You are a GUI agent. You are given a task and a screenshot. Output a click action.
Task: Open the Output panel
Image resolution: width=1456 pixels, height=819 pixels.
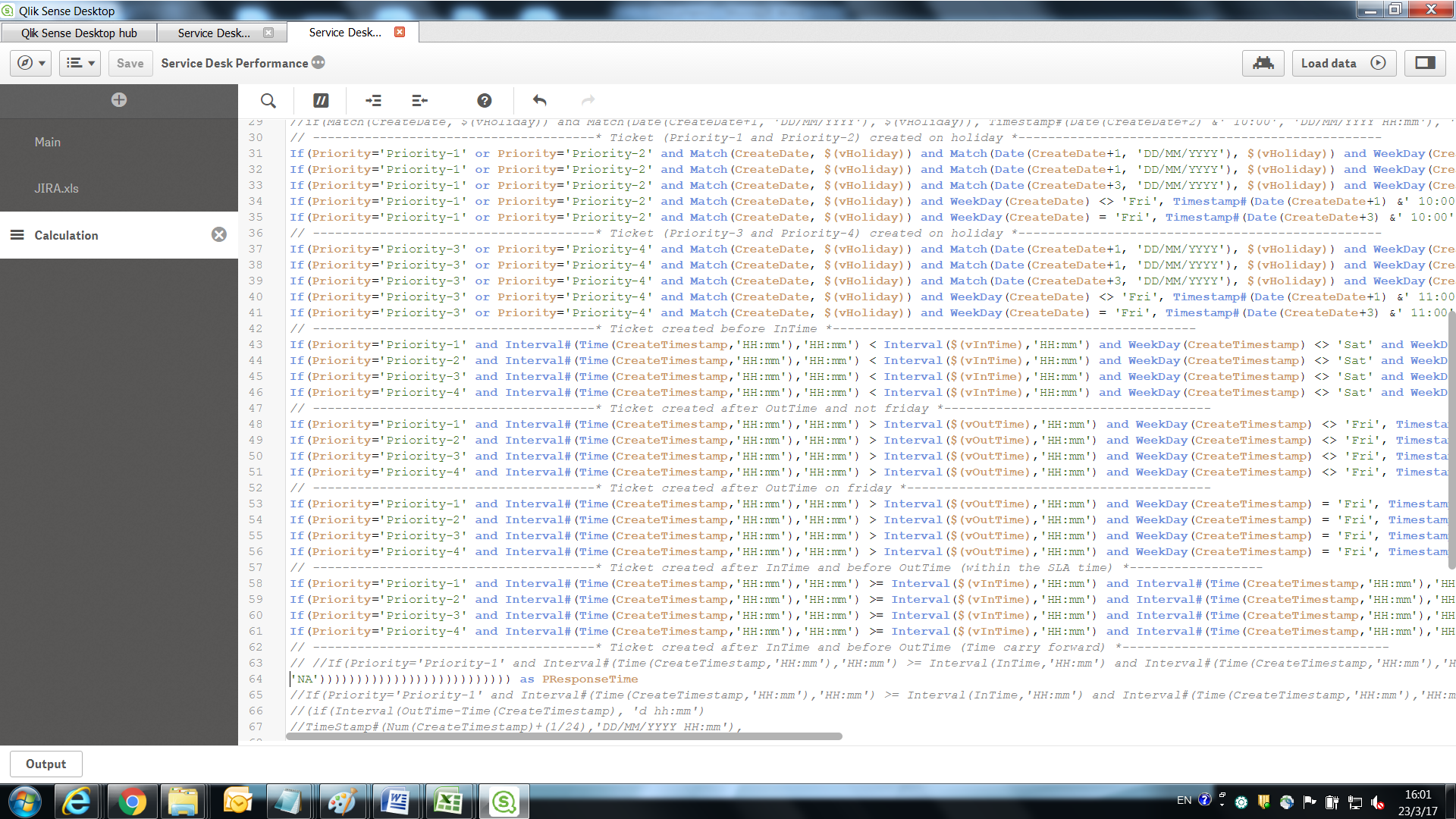[x=45, y=764]
